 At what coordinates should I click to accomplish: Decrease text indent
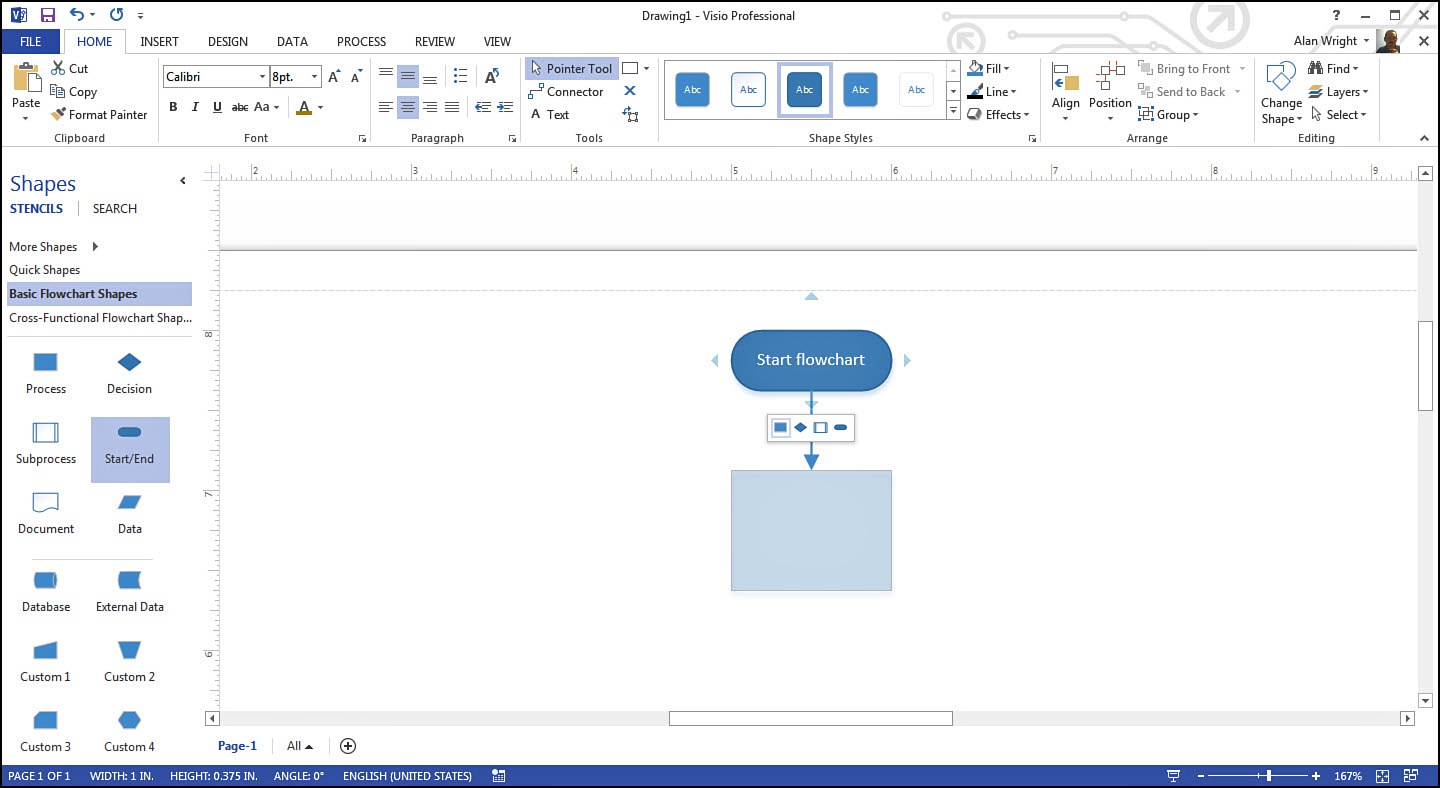(x=483, y=107)
